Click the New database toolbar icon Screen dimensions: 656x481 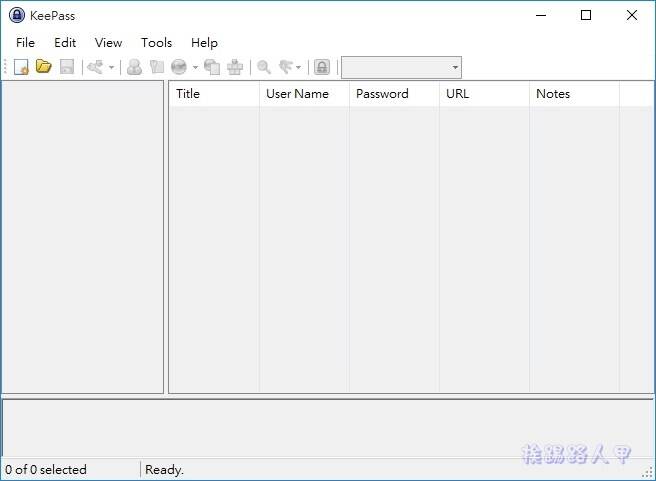coord(21,67)
